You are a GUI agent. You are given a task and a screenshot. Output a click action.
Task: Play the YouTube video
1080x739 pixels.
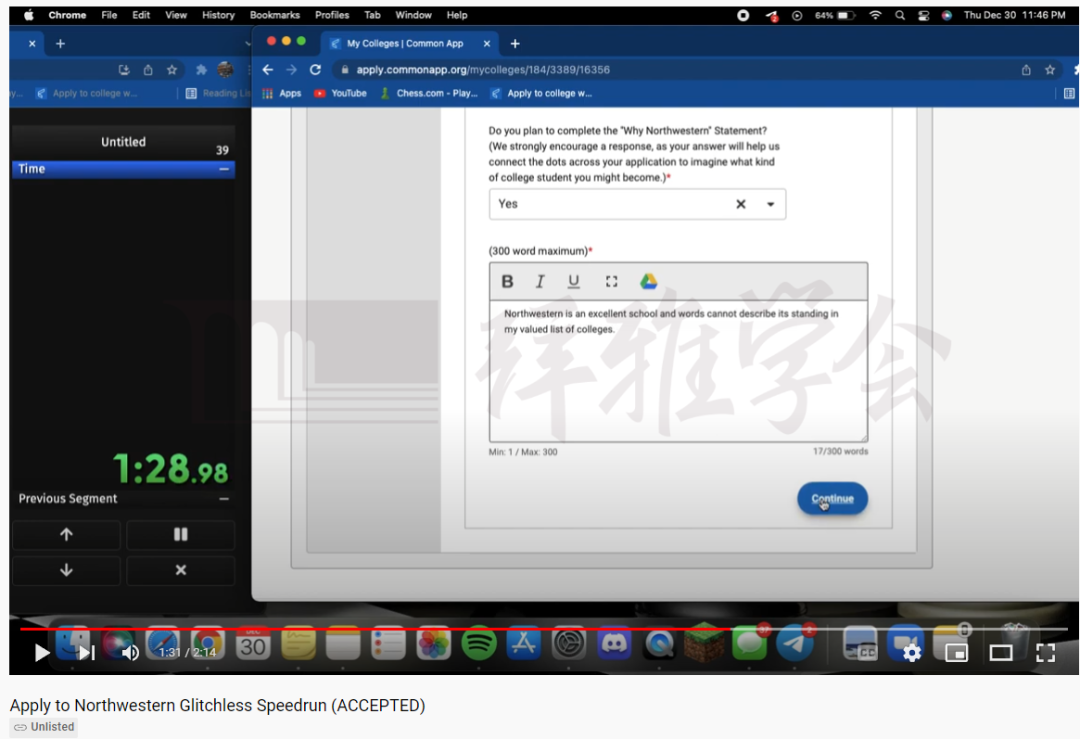pos(41,652)
